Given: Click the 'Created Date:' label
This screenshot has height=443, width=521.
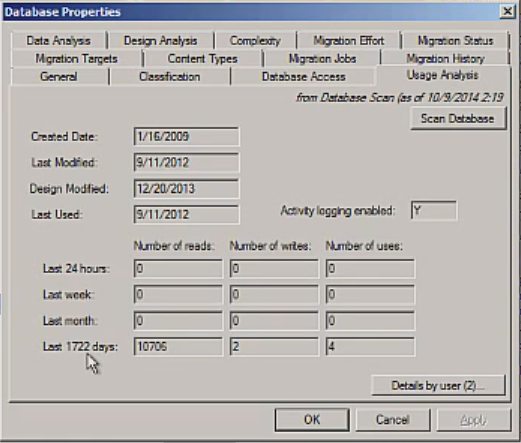Looking at the screenshot, I should pyautogui.click(x=65, y=136).
